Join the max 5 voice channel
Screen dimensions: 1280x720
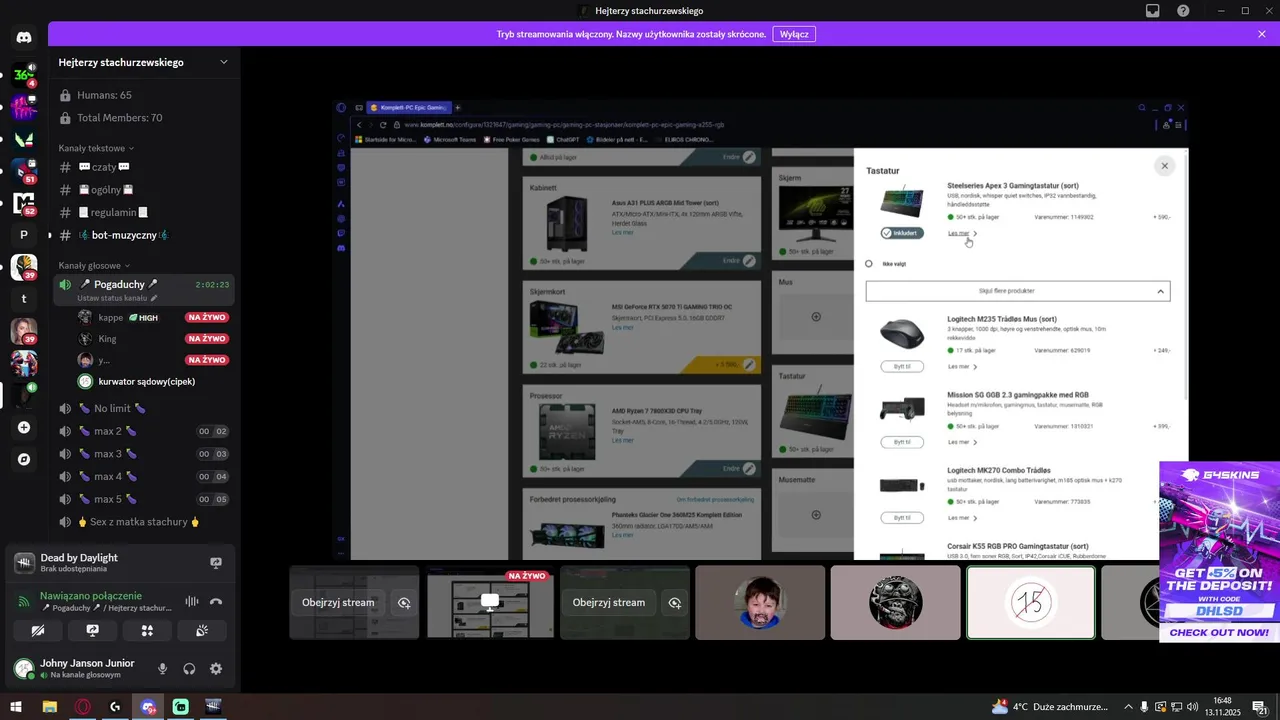point(144,499)
